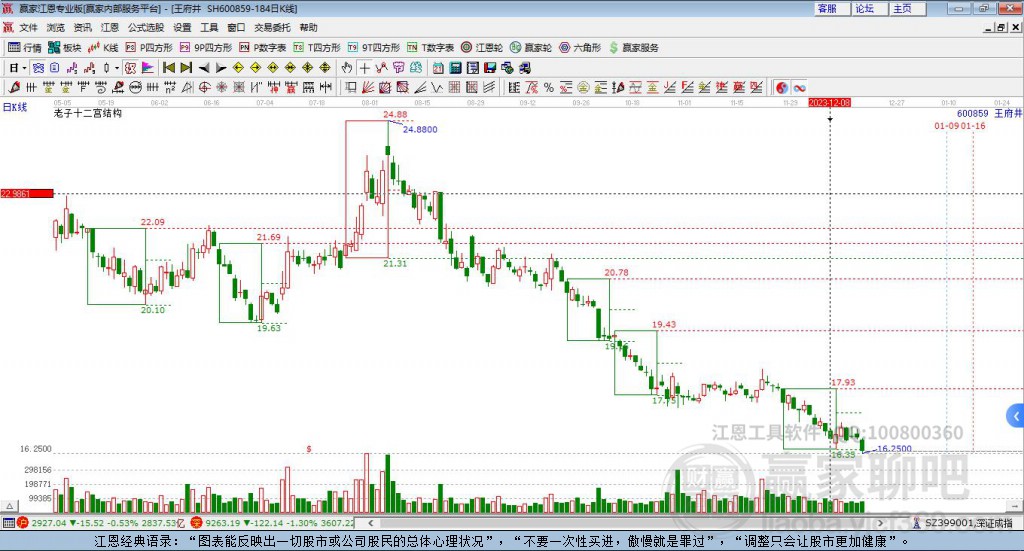Click the infinity loop icon
Screen dimensions: 1024x551
(799, 87)
